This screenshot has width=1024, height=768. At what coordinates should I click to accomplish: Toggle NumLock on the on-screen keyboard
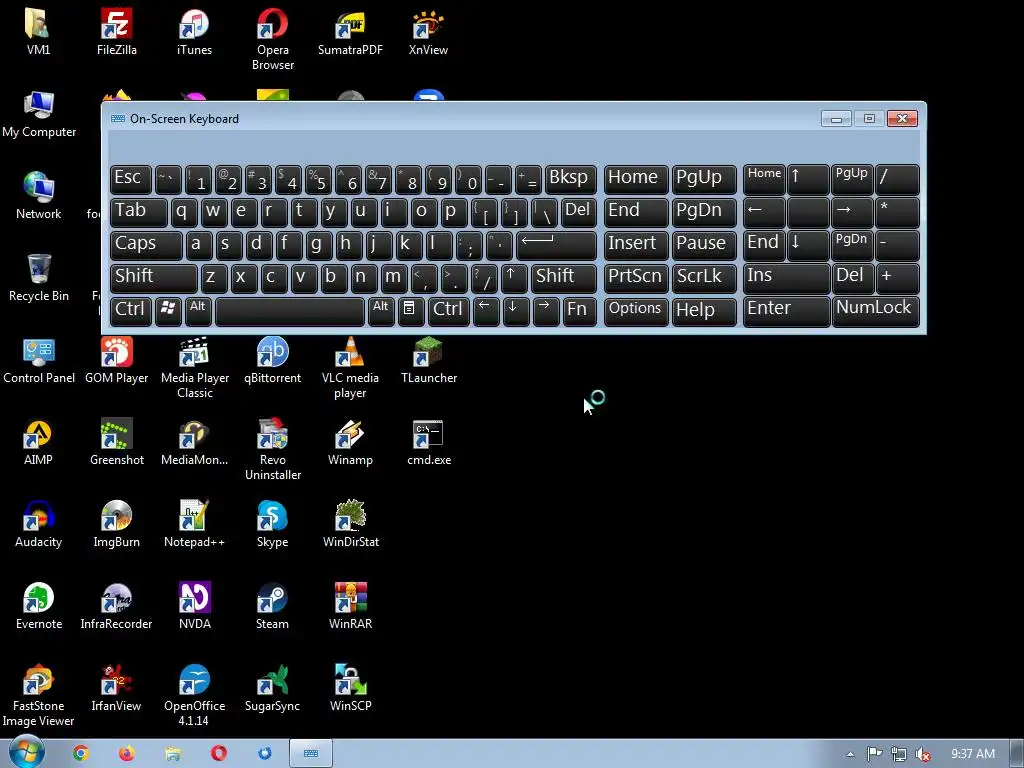(874, 311)
